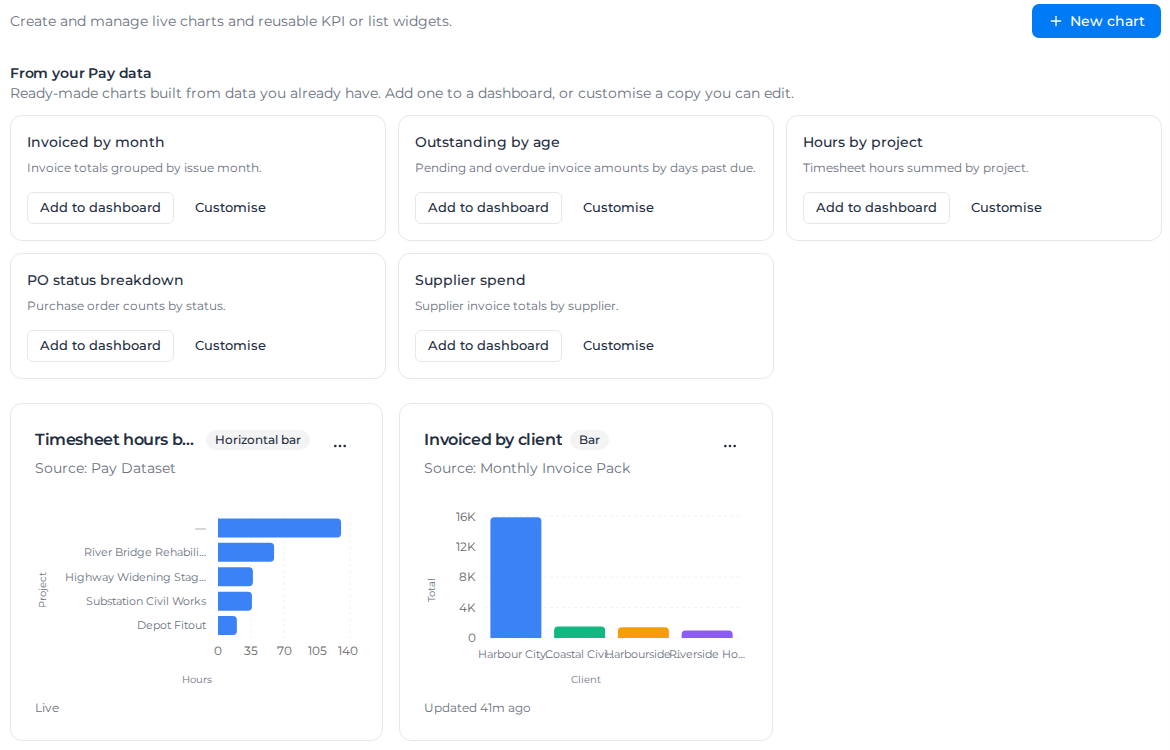Click the 16K value axis label
This screenshot has height=750, width=1170.
(466, 517)
